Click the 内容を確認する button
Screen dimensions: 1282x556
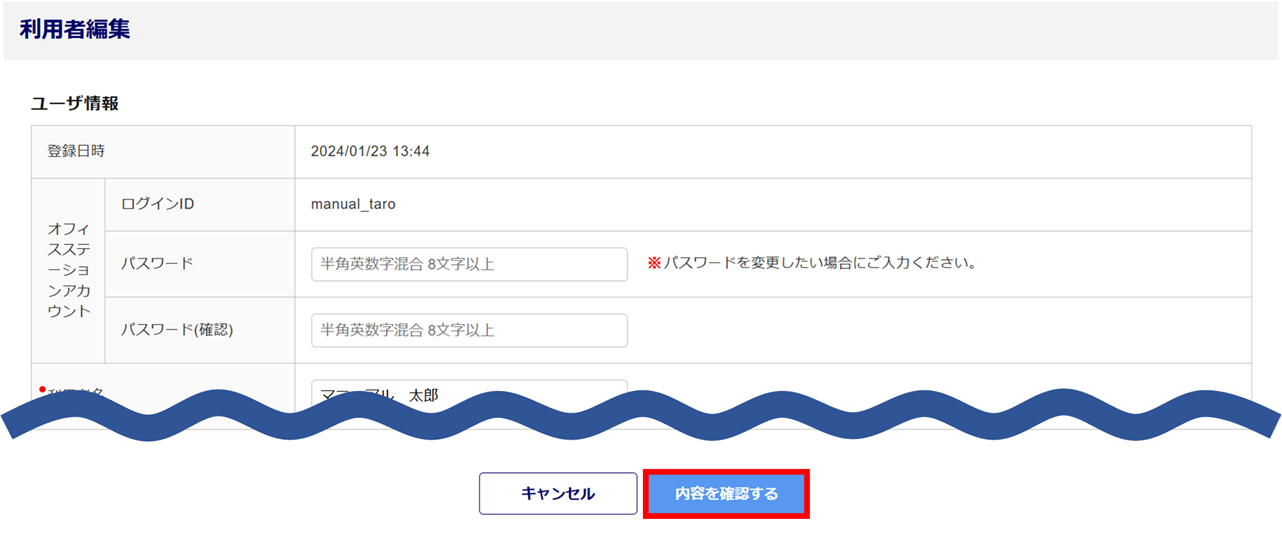726,494
